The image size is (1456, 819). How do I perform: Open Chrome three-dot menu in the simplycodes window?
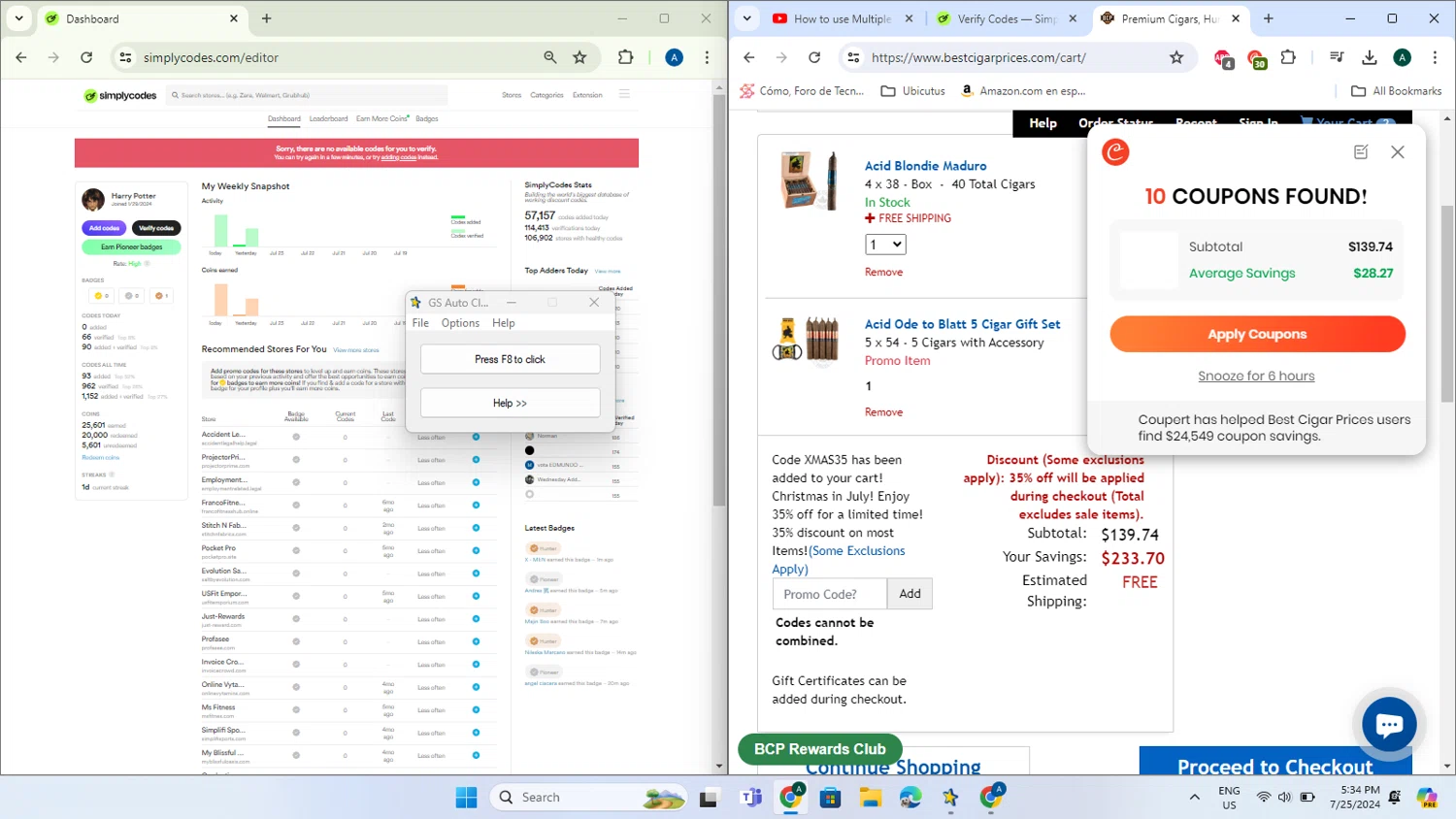tap(707, 57)
